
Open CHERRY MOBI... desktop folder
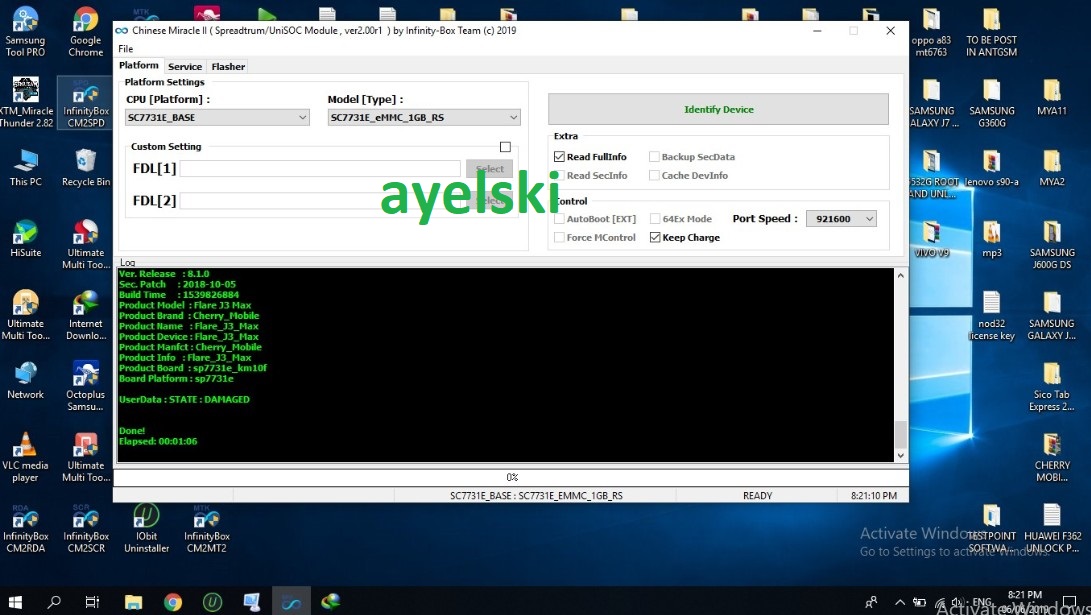coord(1051,457)
